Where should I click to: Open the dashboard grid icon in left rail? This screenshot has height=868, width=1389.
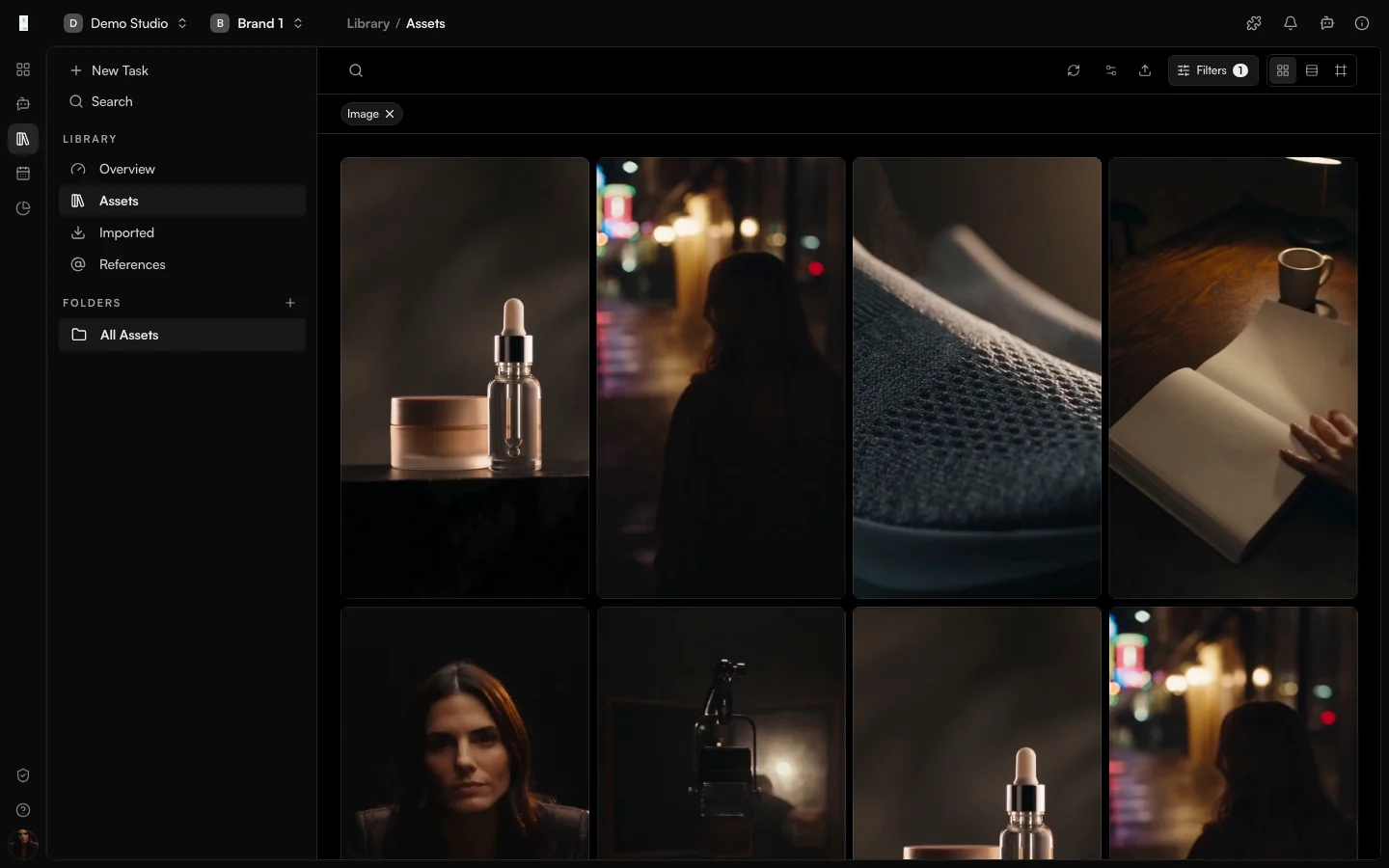[23, 69]
